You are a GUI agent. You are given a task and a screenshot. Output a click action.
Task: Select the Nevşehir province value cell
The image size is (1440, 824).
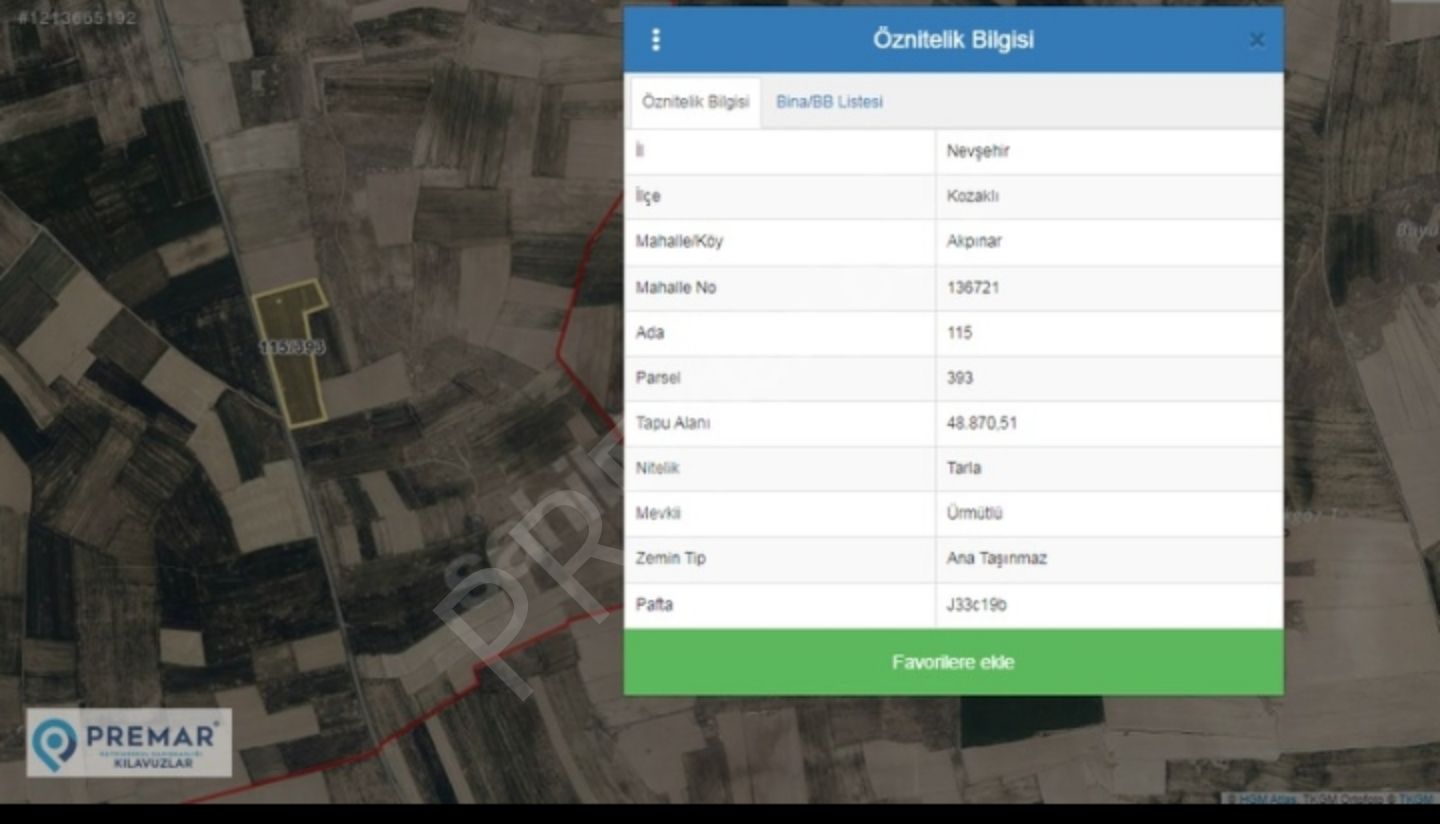[x=978, y=151]
